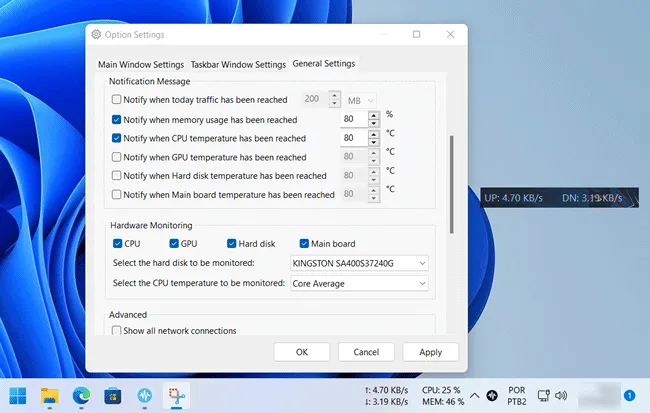This screenshot has width=650, height=413.
Task: Launch Microsoft Edge from taskbar
Action: point(81,396)
